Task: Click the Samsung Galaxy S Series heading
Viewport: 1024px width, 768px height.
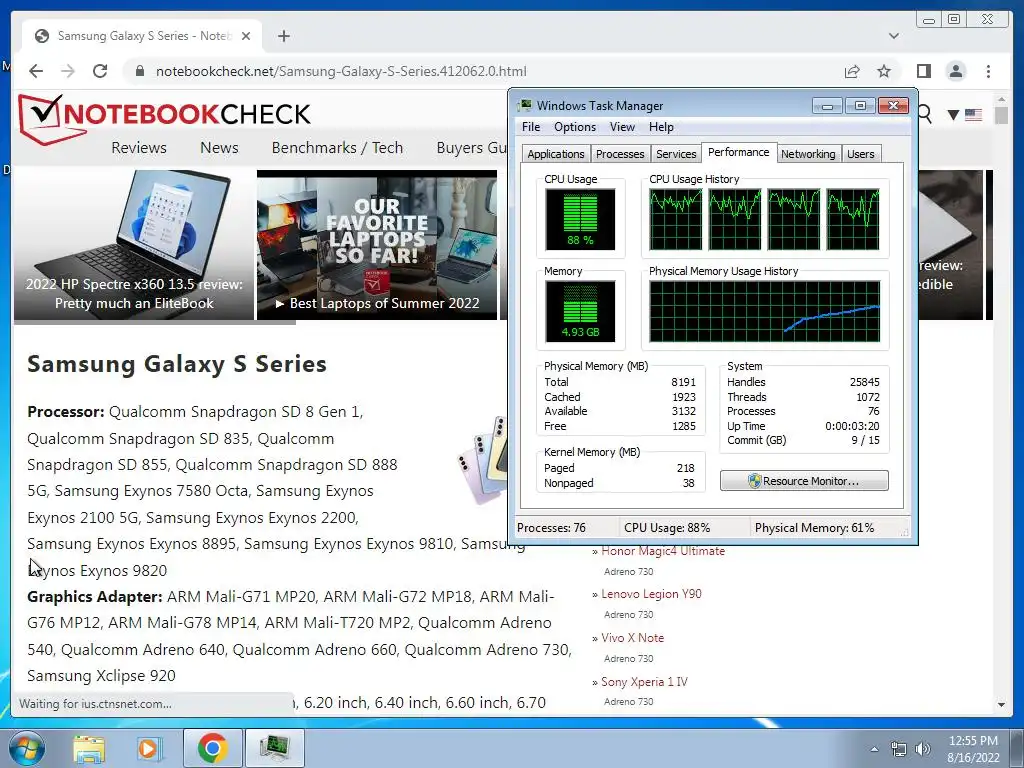Action: [177, 364]
